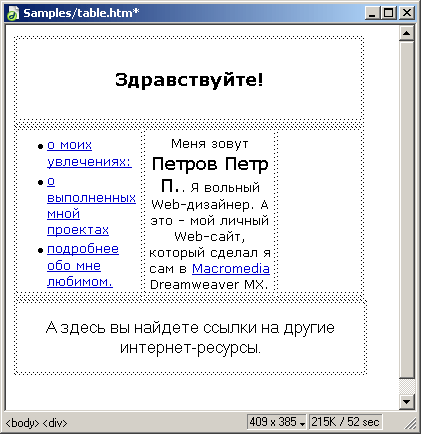Click the download size 215K / 52 sec indicator
This screenshot has width=421, height=434.
(x=345, y=422)
